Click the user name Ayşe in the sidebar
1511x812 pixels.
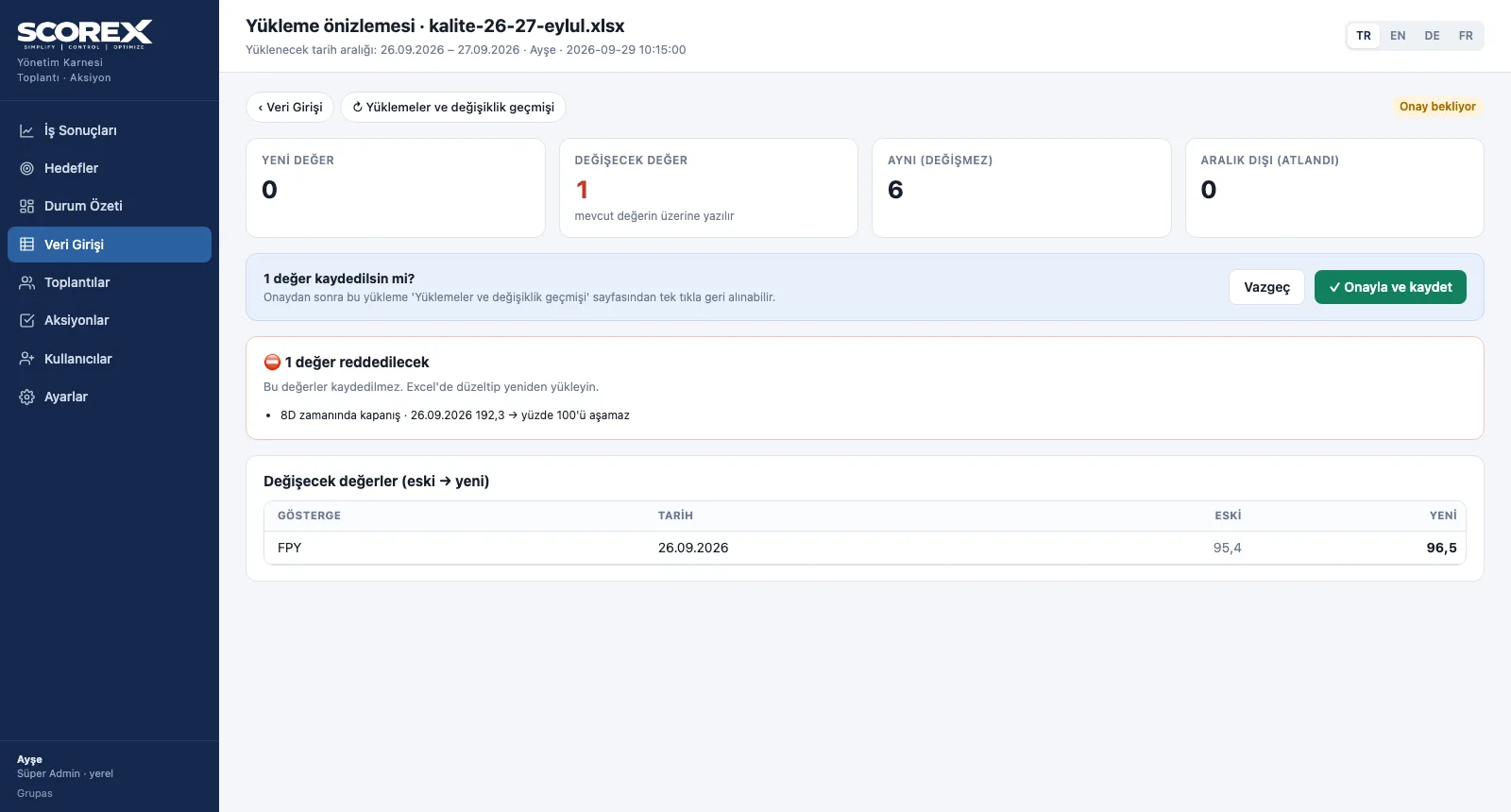(29, 759)
